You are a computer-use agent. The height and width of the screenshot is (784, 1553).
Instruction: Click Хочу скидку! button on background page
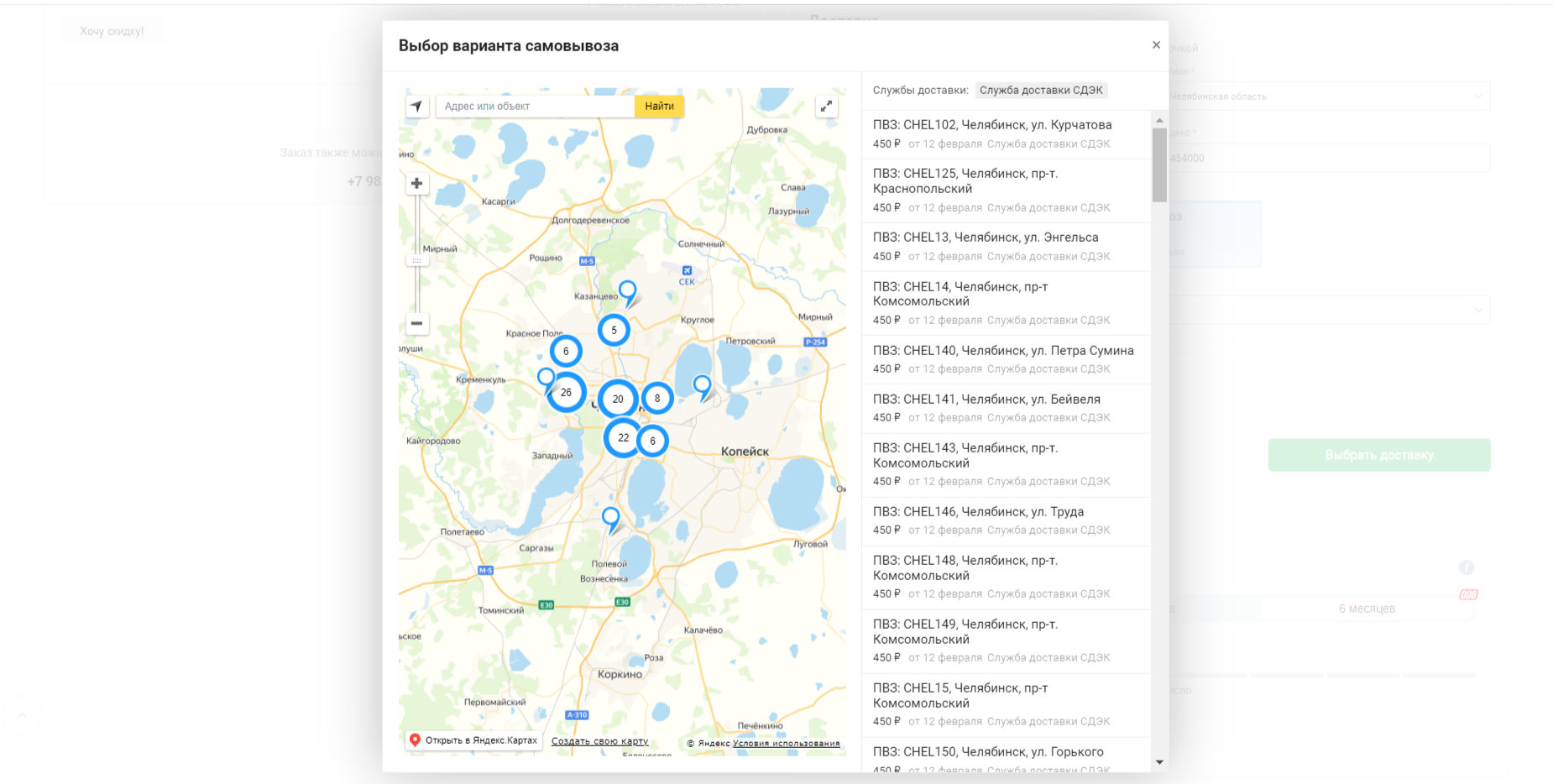click(112, 31)
